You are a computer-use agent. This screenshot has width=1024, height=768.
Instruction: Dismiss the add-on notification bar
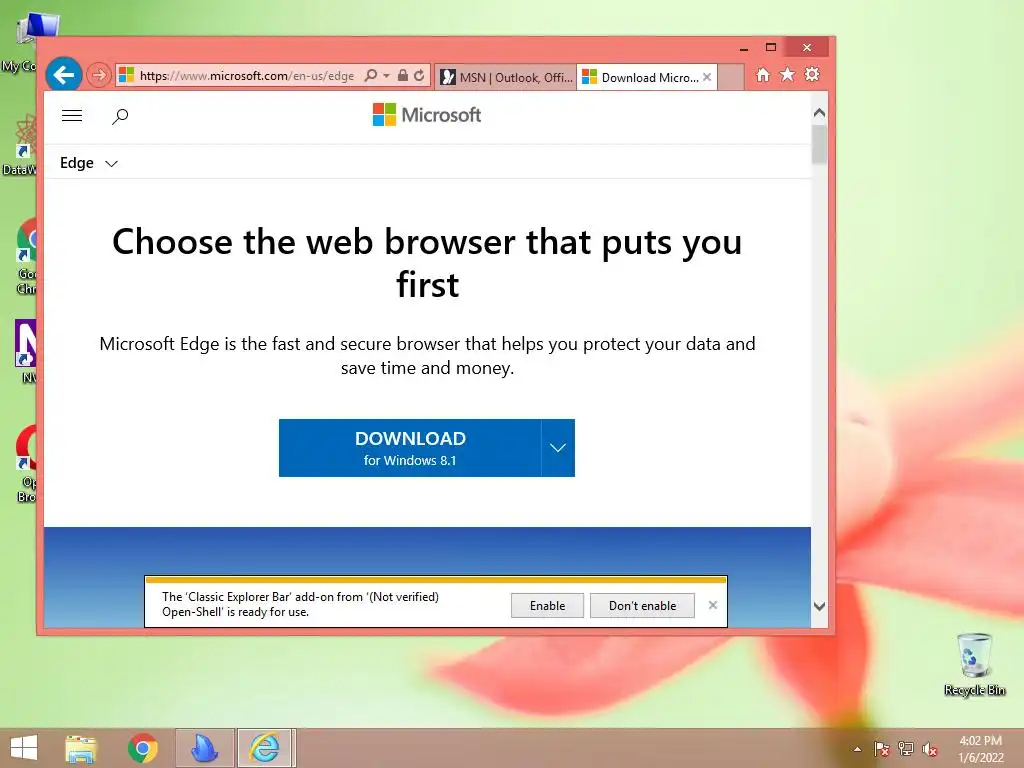click(712, 605)
